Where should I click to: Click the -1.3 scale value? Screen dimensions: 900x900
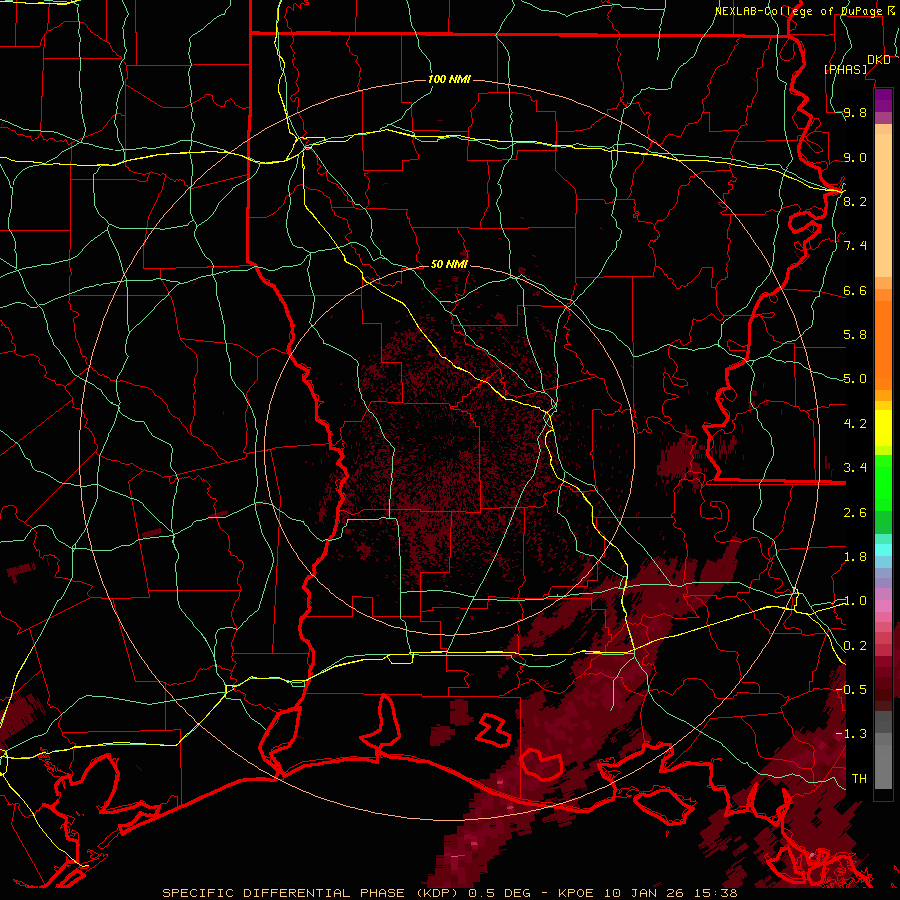[851, 734]
